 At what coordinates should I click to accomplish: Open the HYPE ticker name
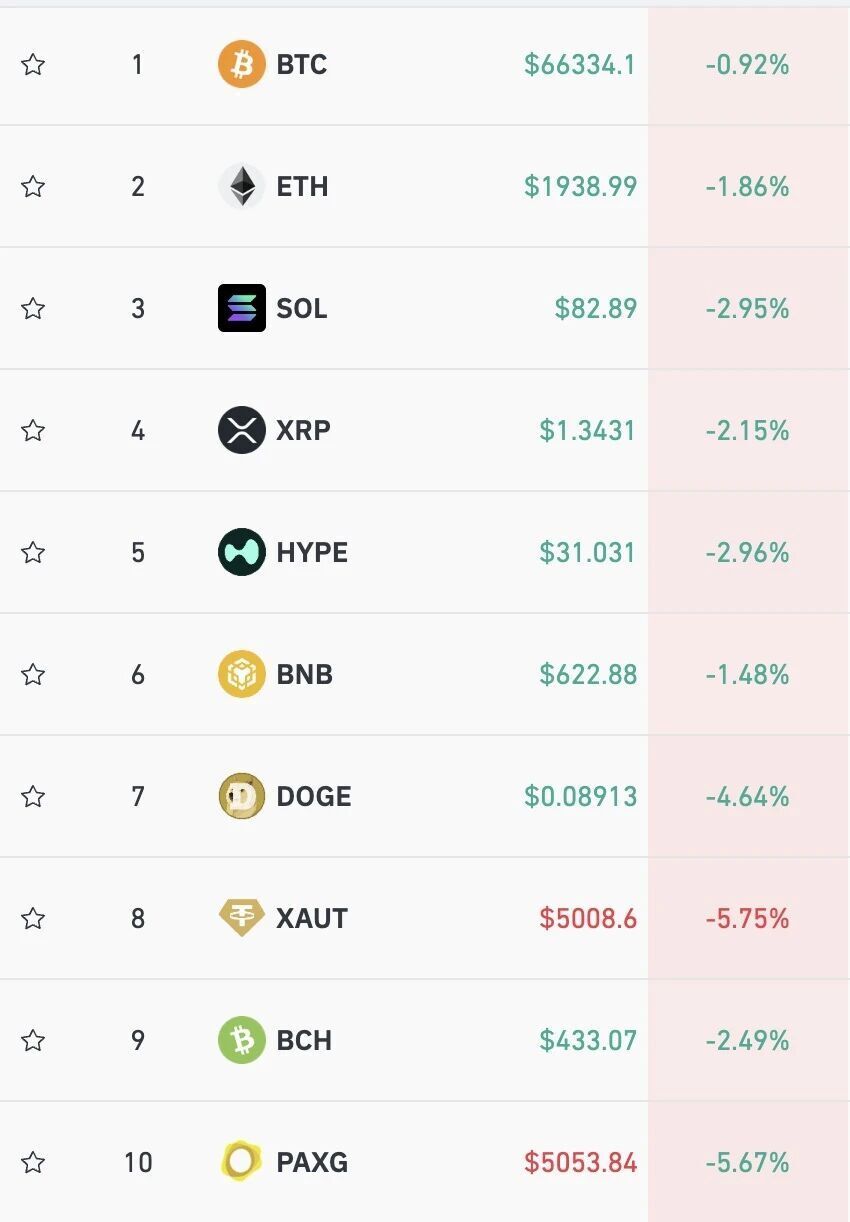[x=312, y=552]
